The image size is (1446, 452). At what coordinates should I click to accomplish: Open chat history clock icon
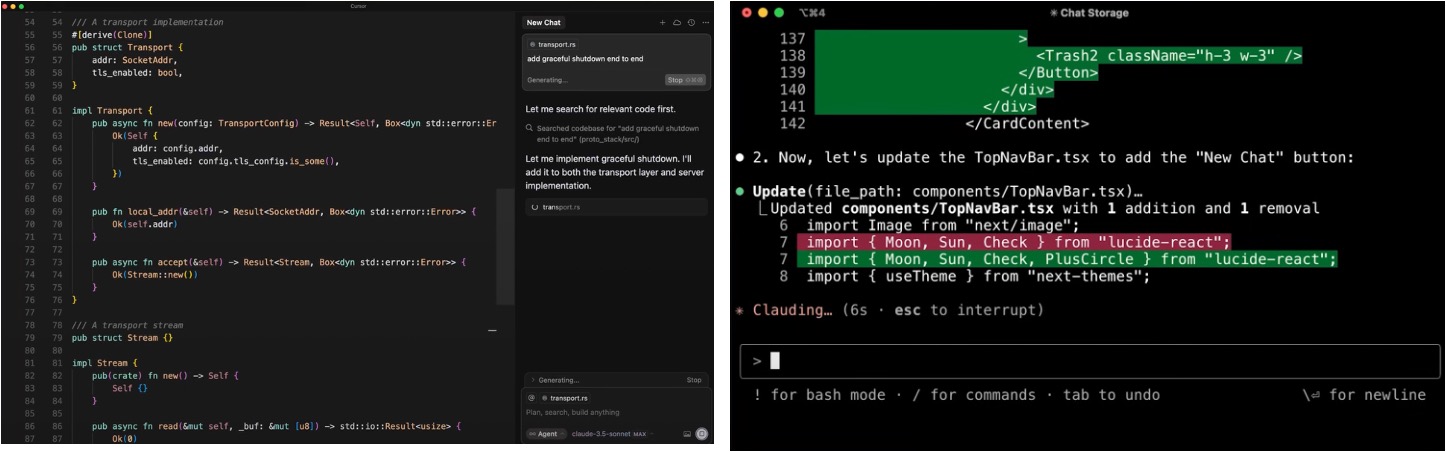point(691,22)
